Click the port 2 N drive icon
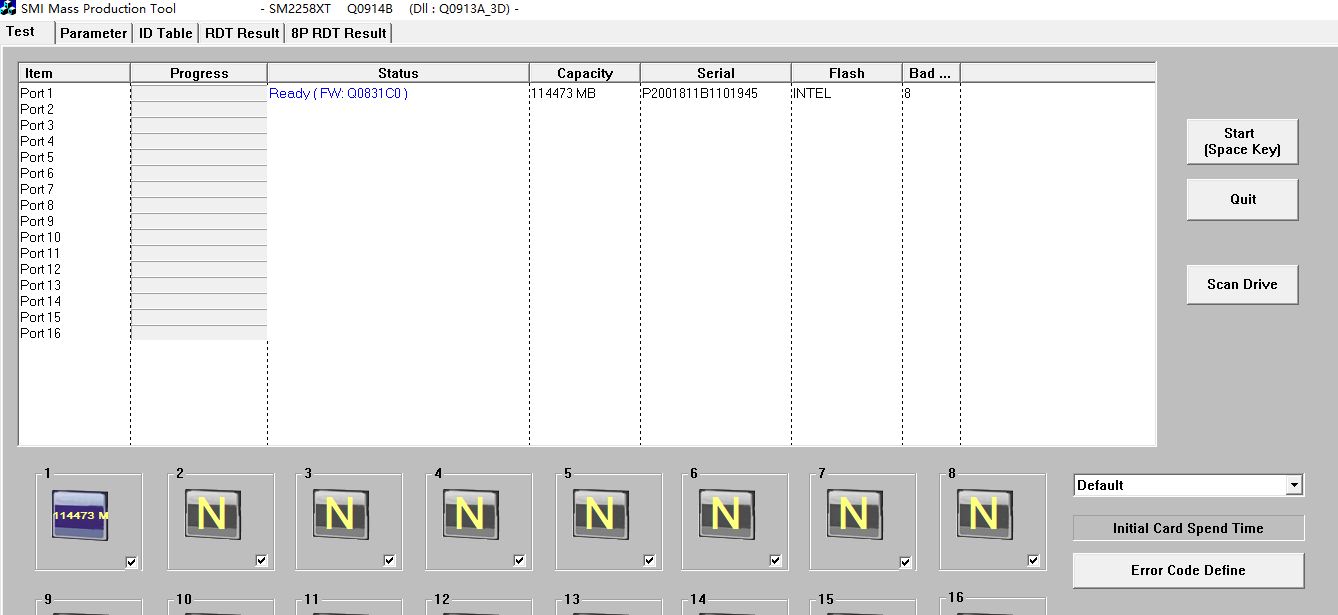The width and height of the screenshot is (1338, 615). [211, 515]
